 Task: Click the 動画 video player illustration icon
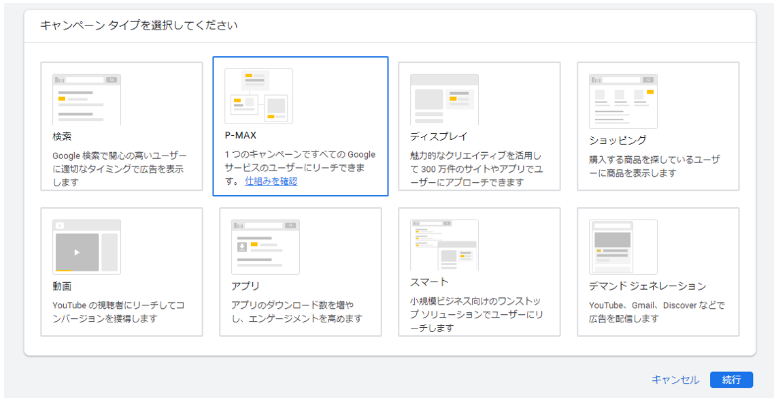click(x=86, y=246)
